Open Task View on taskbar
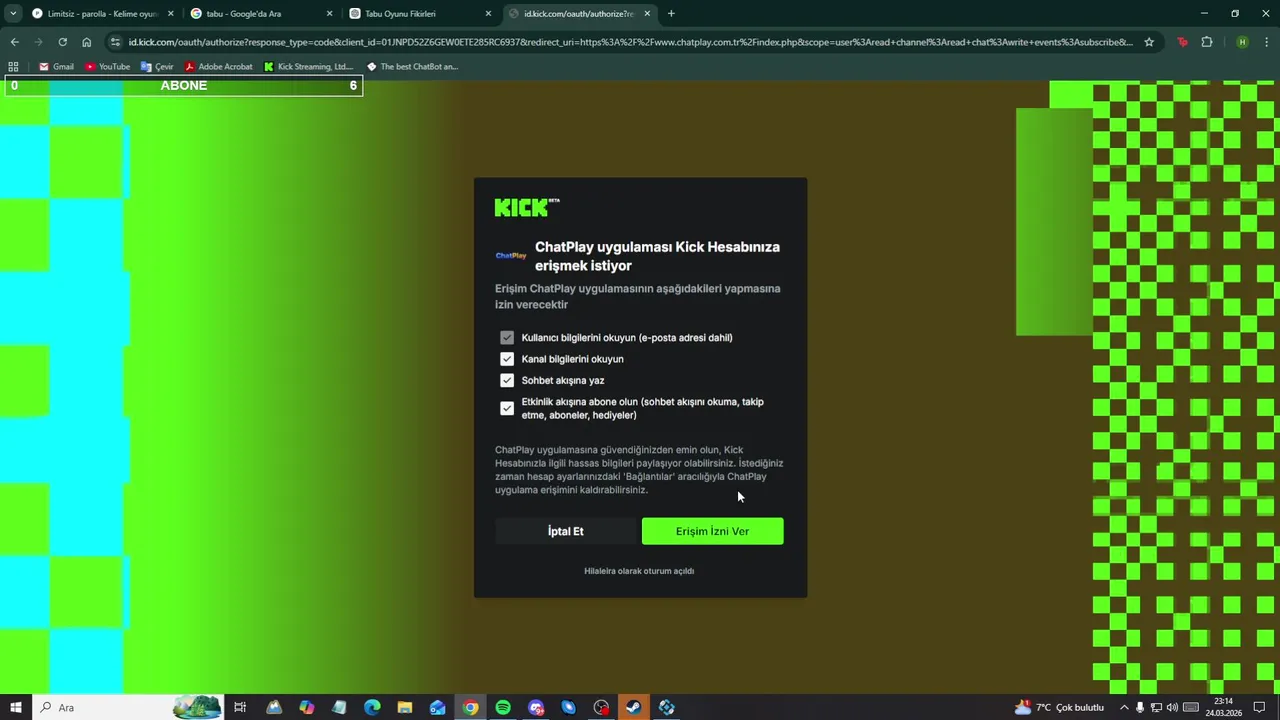The image size is (1280, 720). pos(240,708)
